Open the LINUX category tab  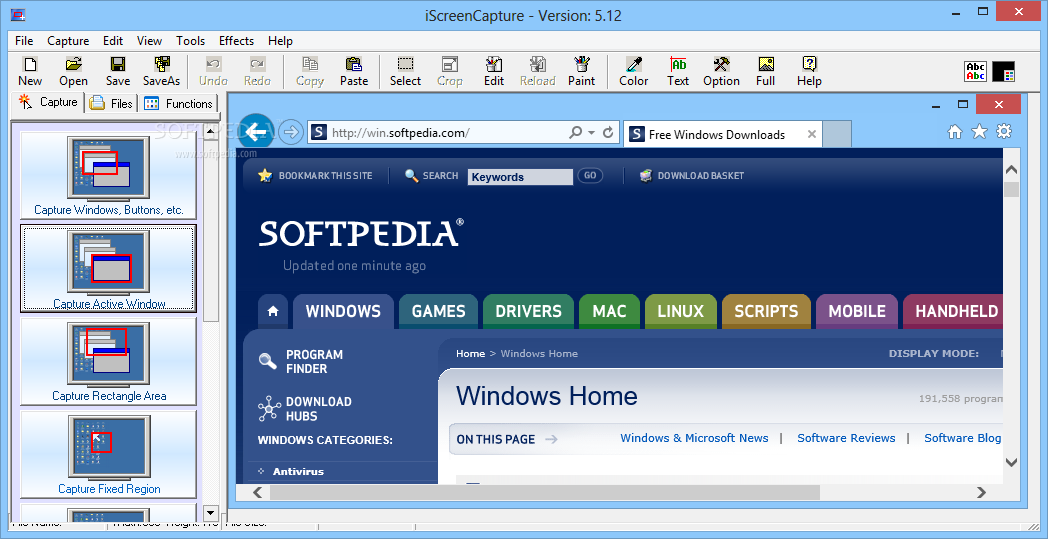pyautogui.click(x=680, y=311)
